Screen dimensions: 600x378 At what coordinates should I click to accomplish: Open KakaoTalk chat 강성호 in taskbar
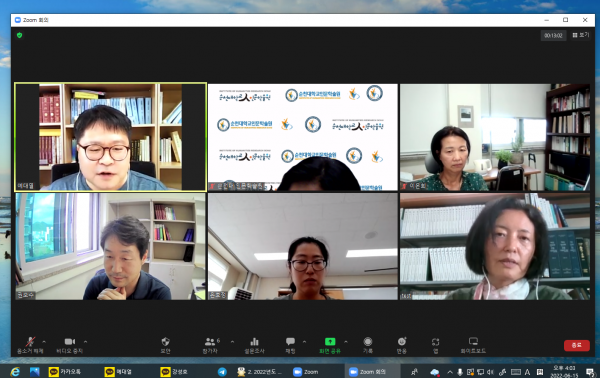click(x=174, y=371)
